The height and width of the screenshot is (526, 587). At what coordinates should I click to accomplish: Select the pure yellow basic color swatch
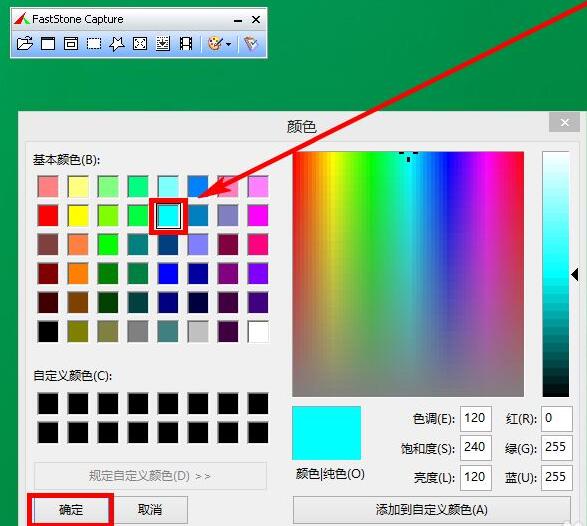tap(78, 216)
